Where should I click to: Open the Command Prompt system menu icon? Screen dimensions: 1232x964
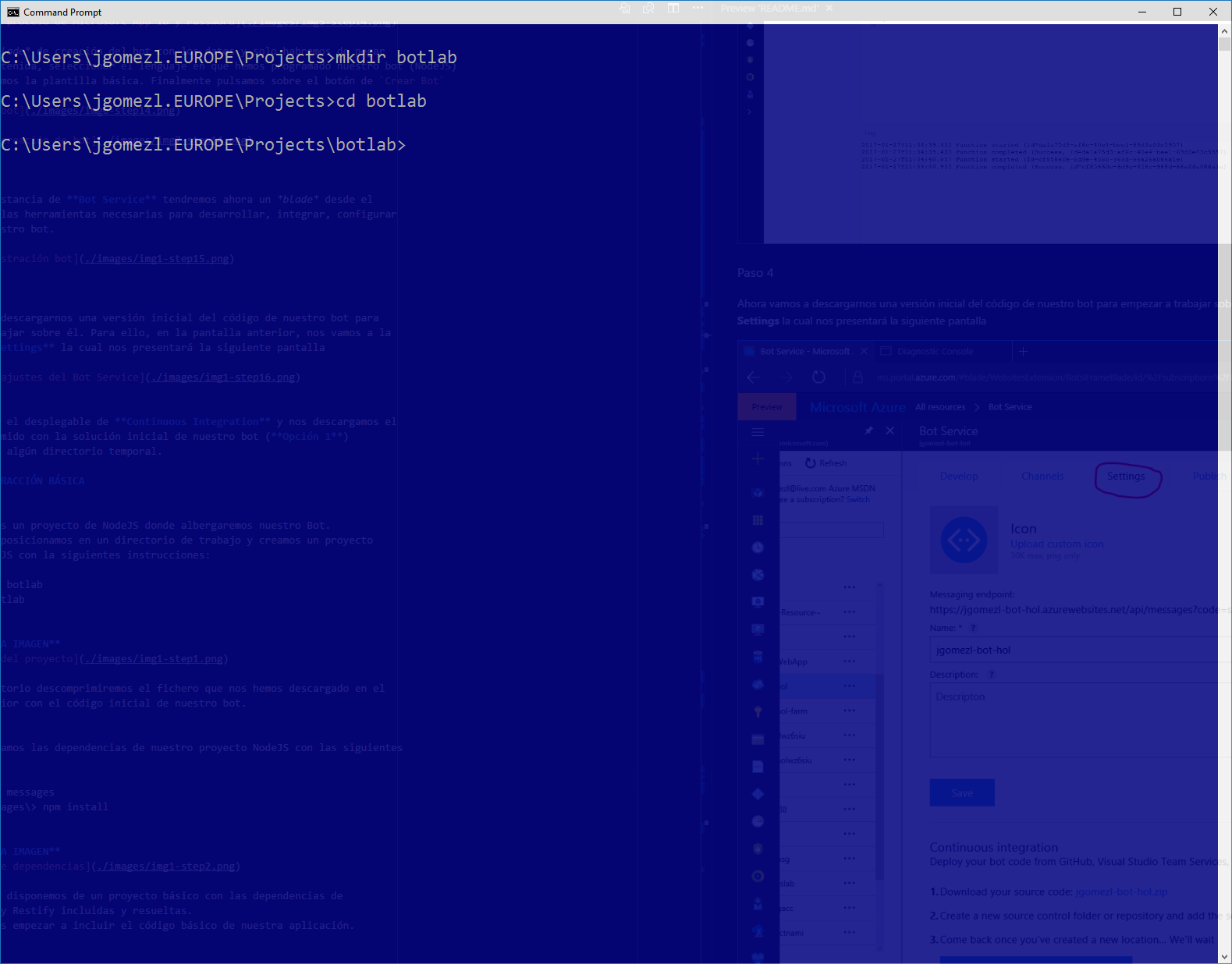coord(12,12)
